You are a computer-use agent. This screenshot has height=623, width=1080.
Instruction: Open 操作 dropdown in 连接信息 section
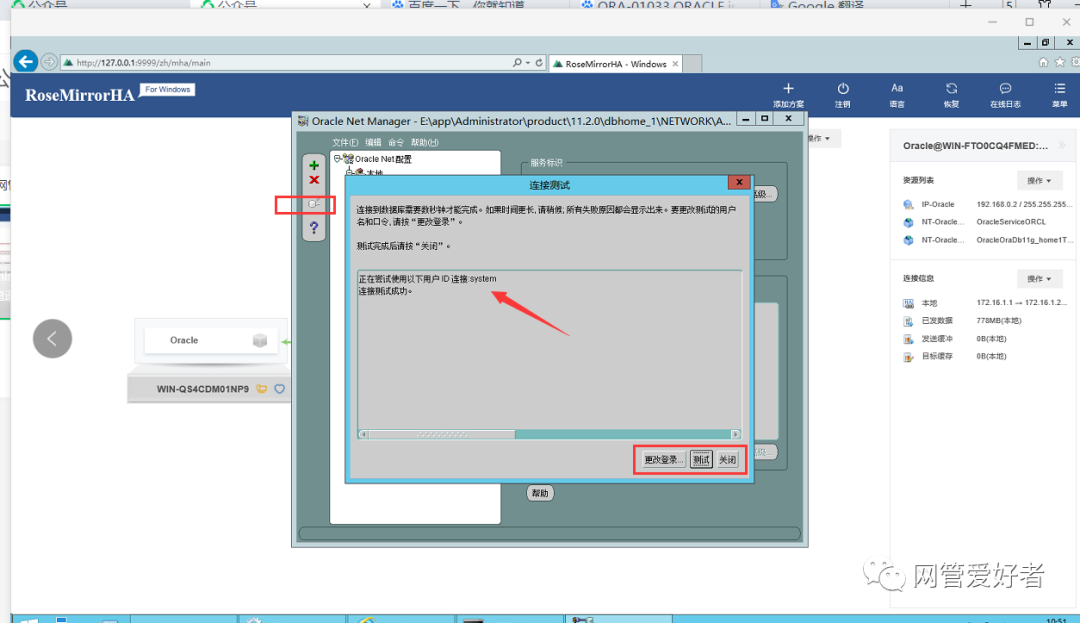pyautogui.click(x=1039, y=279)
